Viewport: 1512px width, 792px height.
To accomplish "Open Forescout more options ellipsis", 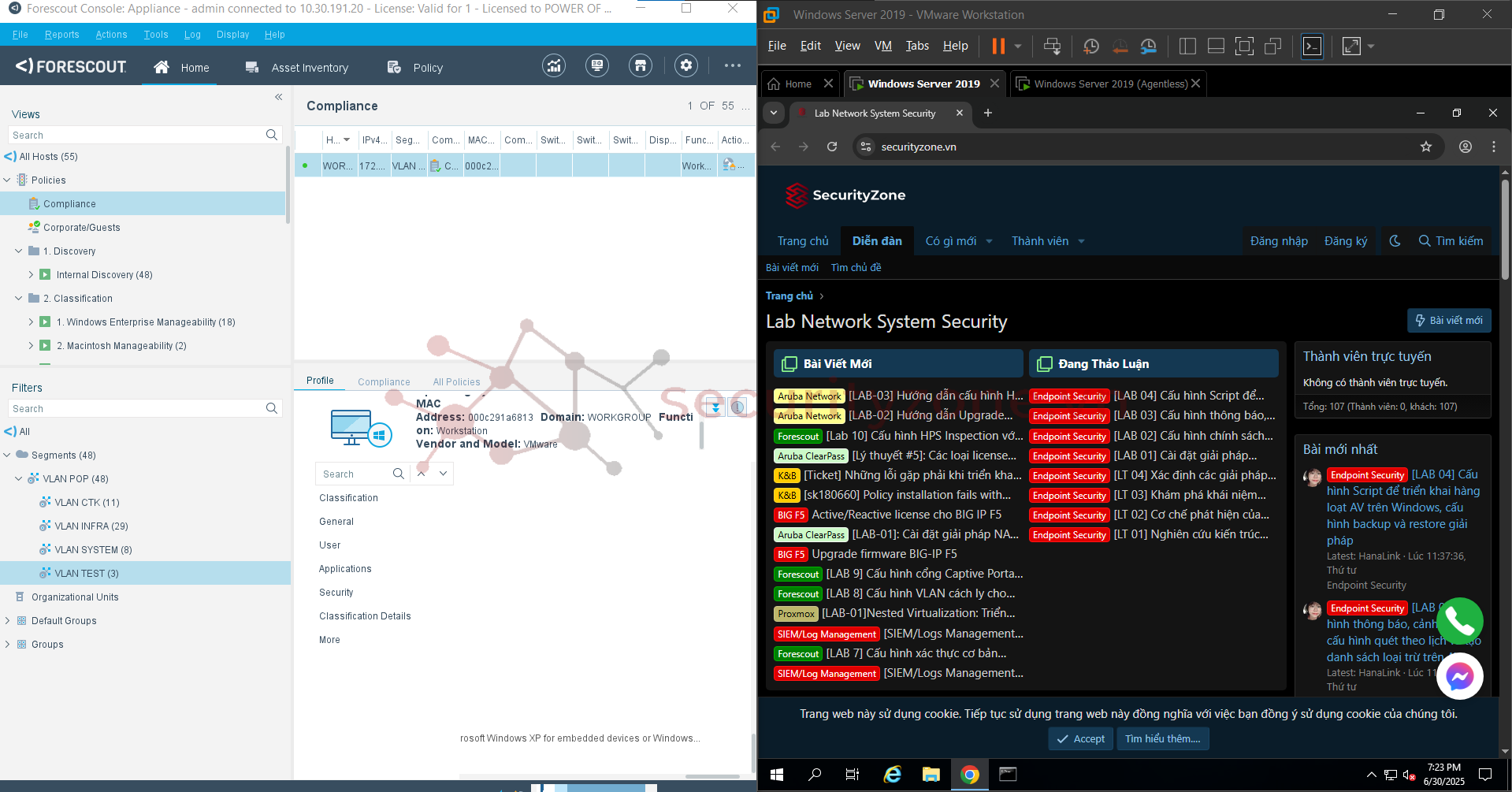I will 733,66.
